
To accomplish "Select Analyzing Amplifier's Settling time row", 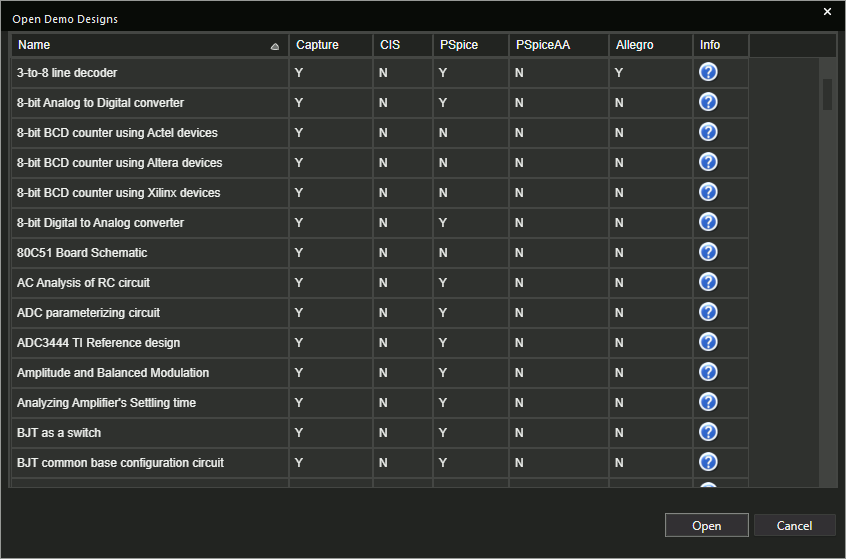I will click(x=380, y=403).
